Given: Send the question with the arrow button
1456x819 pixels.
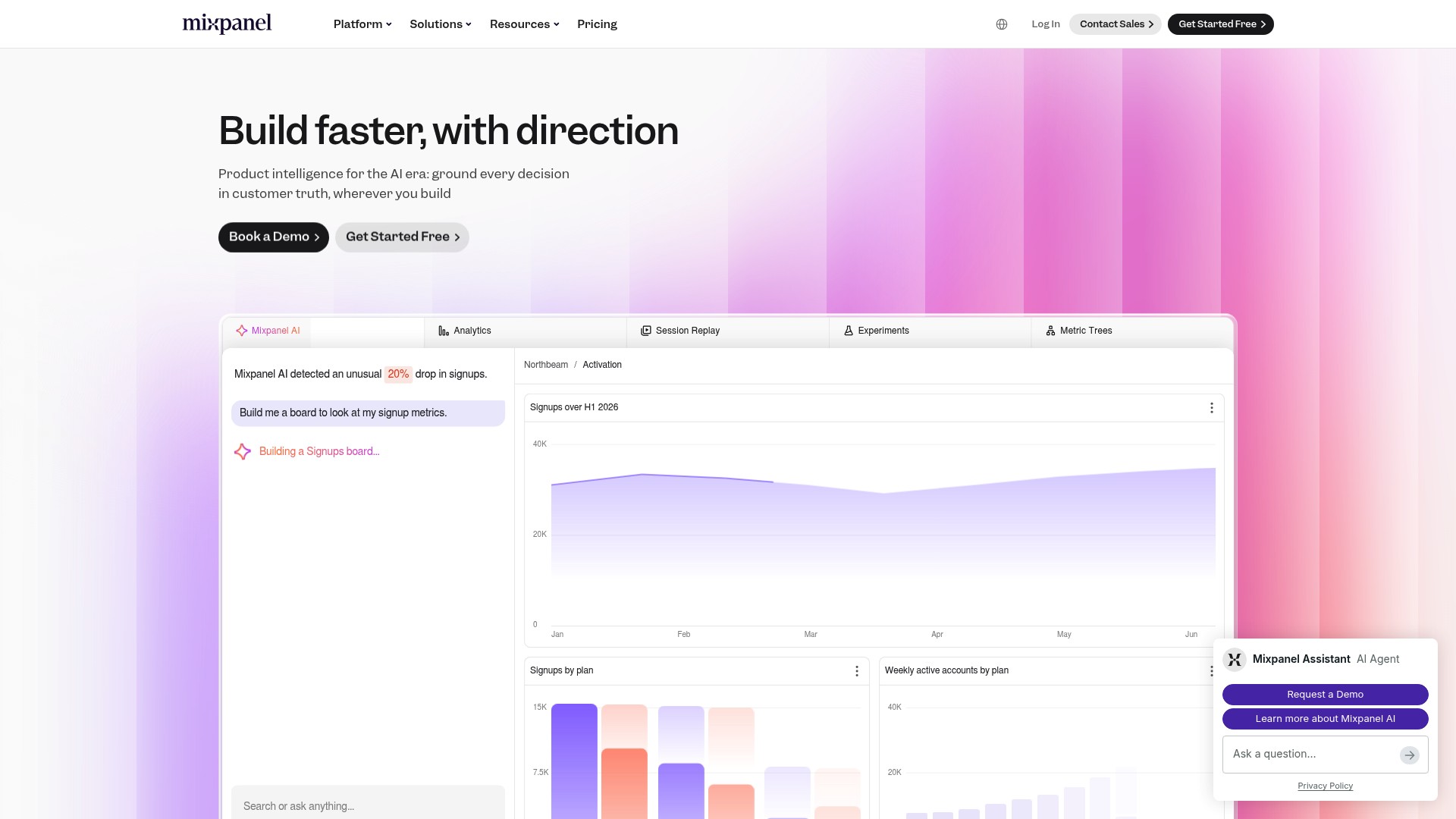Looking at the screenshot, I should coord(1410,755).
